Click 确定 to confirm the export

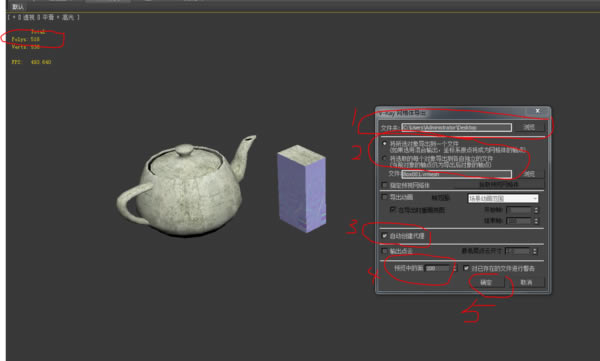click(x=486, y=283)
